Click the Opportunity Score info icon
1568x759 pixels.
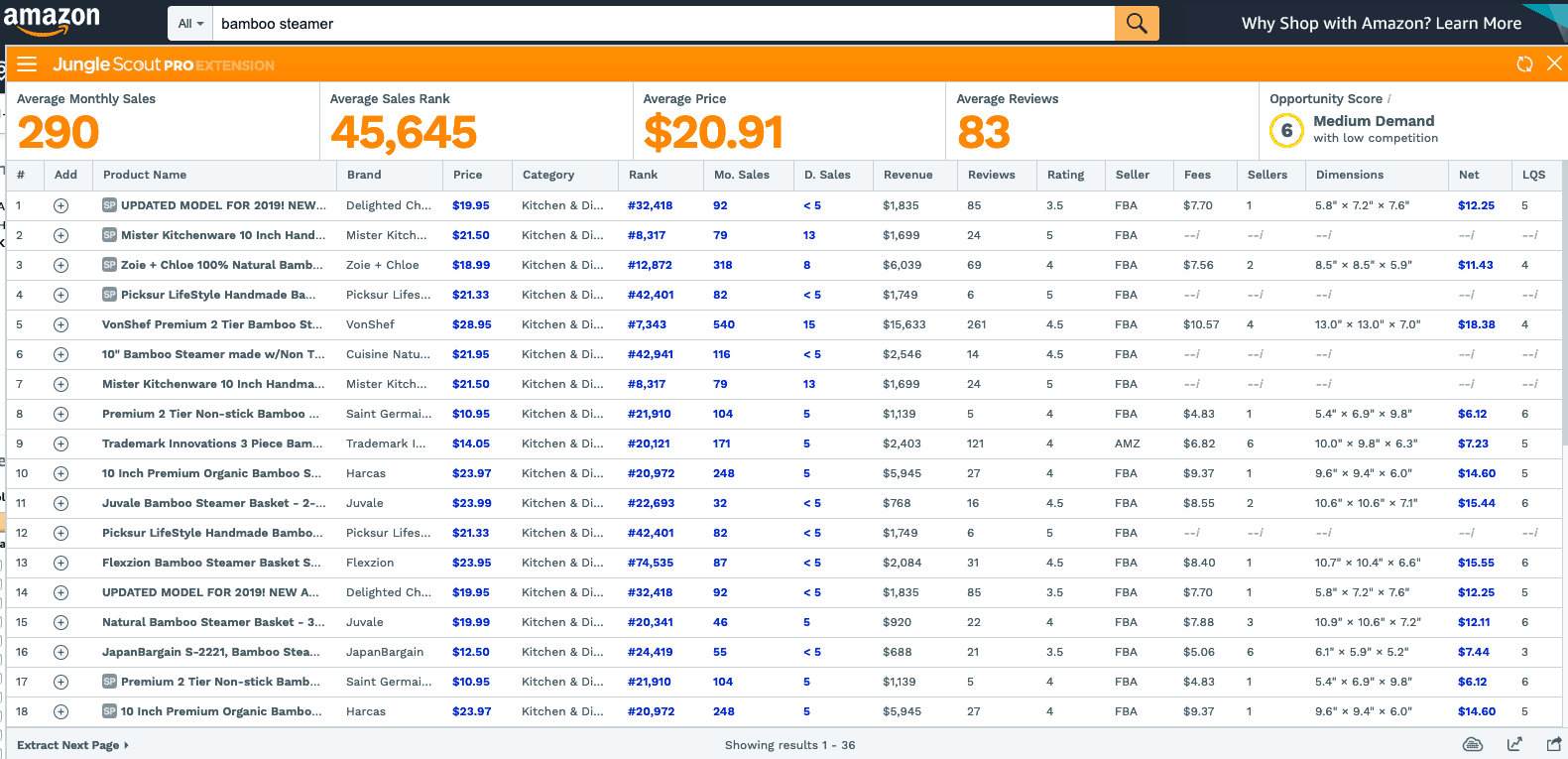(x=1389, y=99)
